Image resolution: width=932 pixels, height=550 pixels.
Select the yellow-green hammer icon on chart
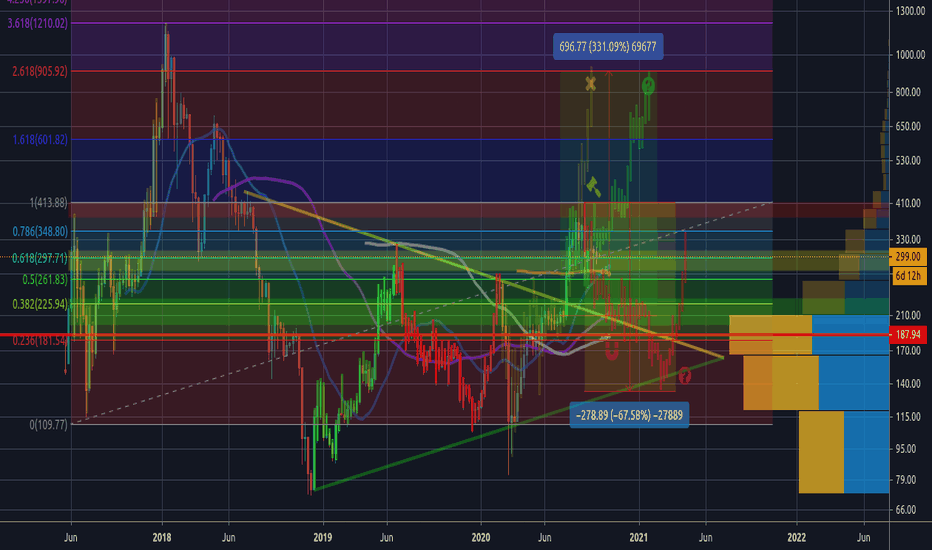593,186
